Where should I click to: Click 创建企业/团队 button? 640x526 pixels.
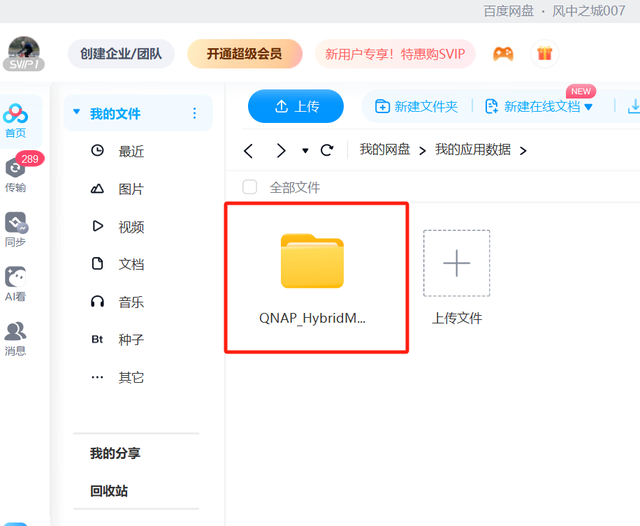coord(121,53)
